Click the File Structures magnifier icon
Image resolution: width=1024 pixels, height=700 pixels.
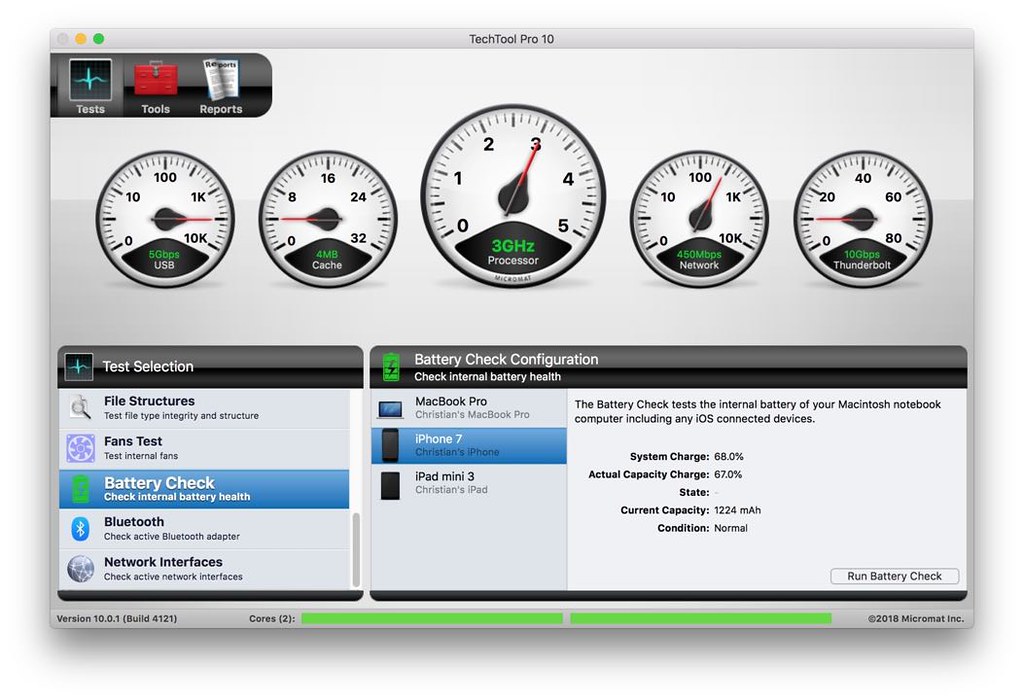point(80,408)
